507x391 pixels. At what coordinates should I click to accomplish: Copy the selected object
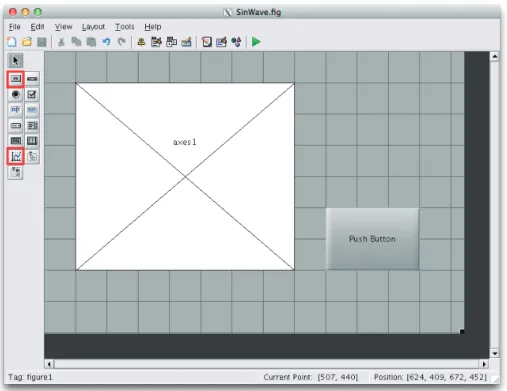click(x=76, y=42)
